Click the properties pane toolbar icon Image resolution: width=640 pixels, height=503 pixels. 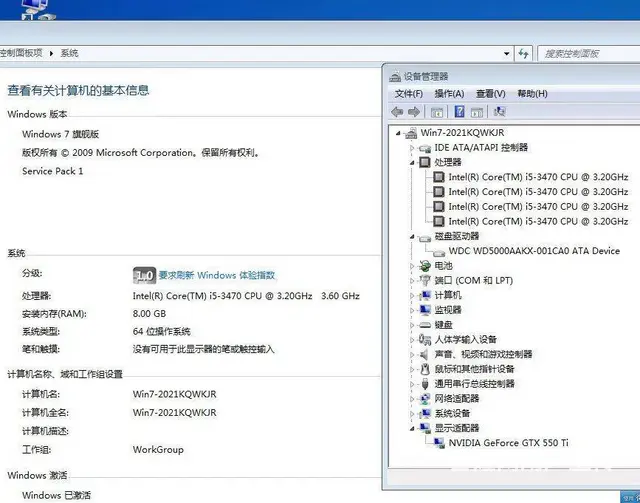[477, 112]
